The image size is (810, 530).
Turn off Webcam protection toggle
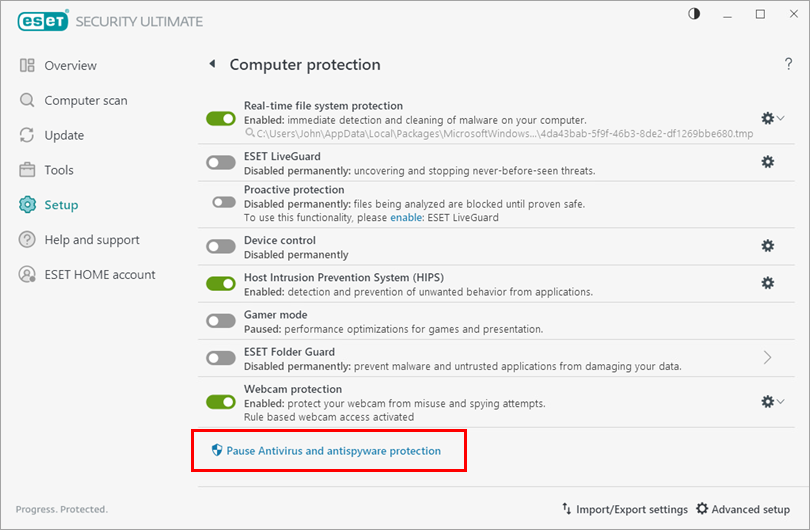221,402
